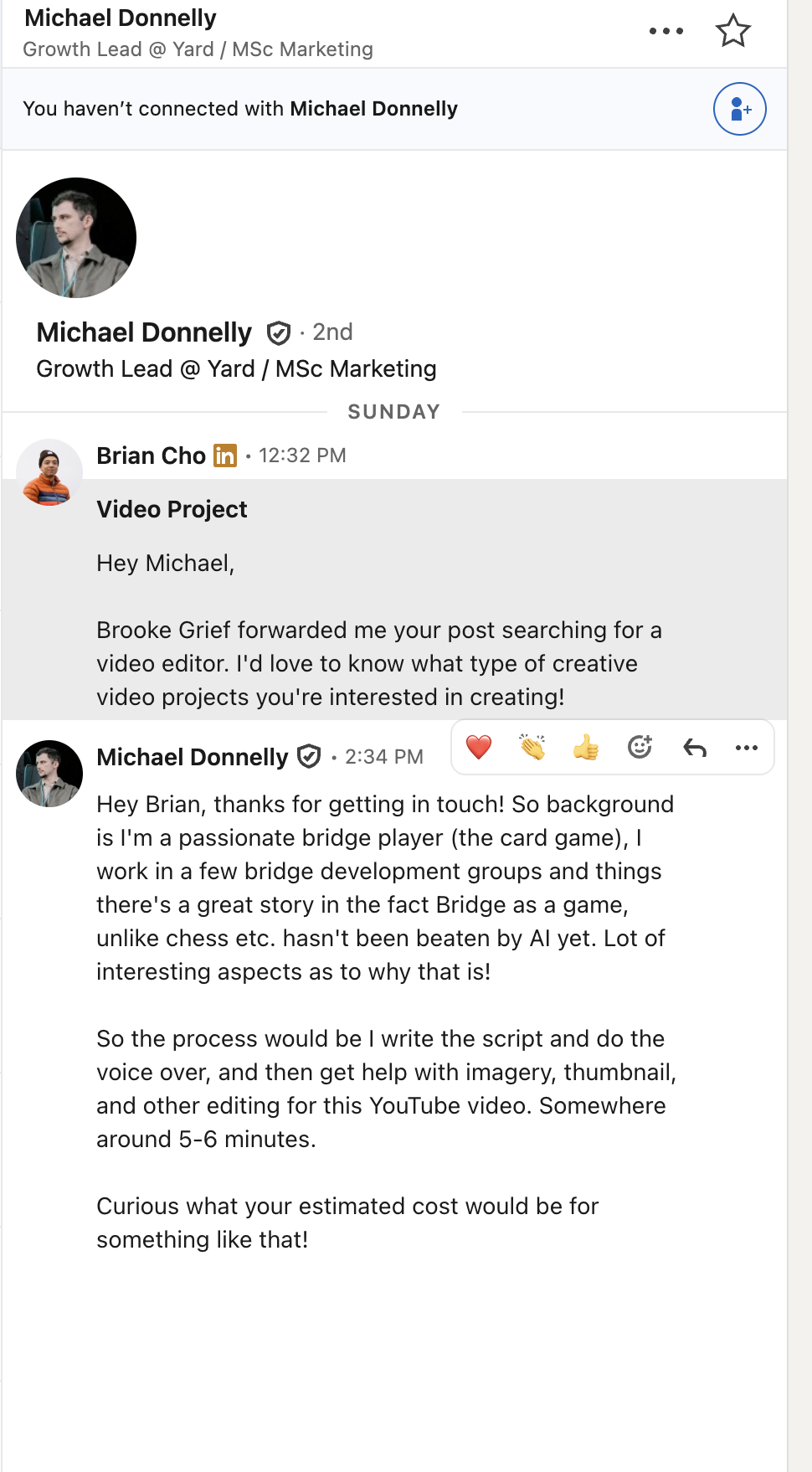Open Michael Donnelly sender name on reply
This screenshot has height=1472, width=812.
(193, 757)
